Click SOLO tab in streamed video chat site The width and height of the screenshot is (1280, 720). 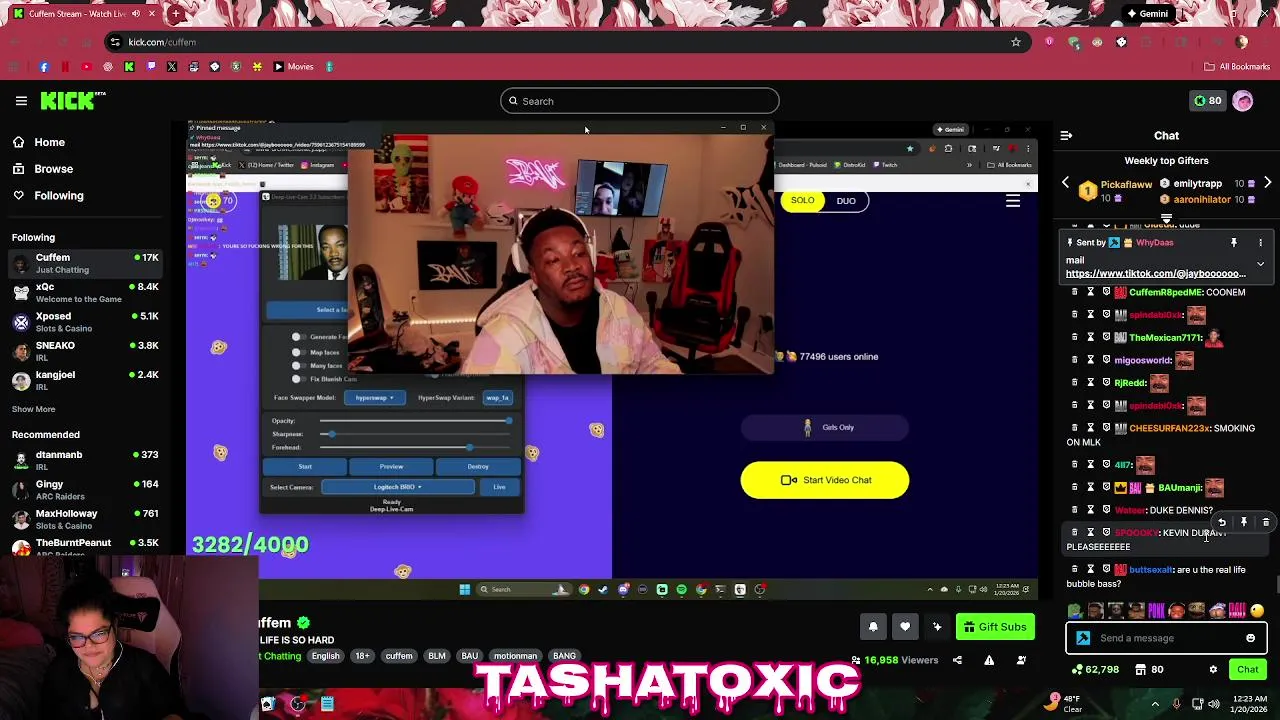pyautogui.click(x=802, y=200)
